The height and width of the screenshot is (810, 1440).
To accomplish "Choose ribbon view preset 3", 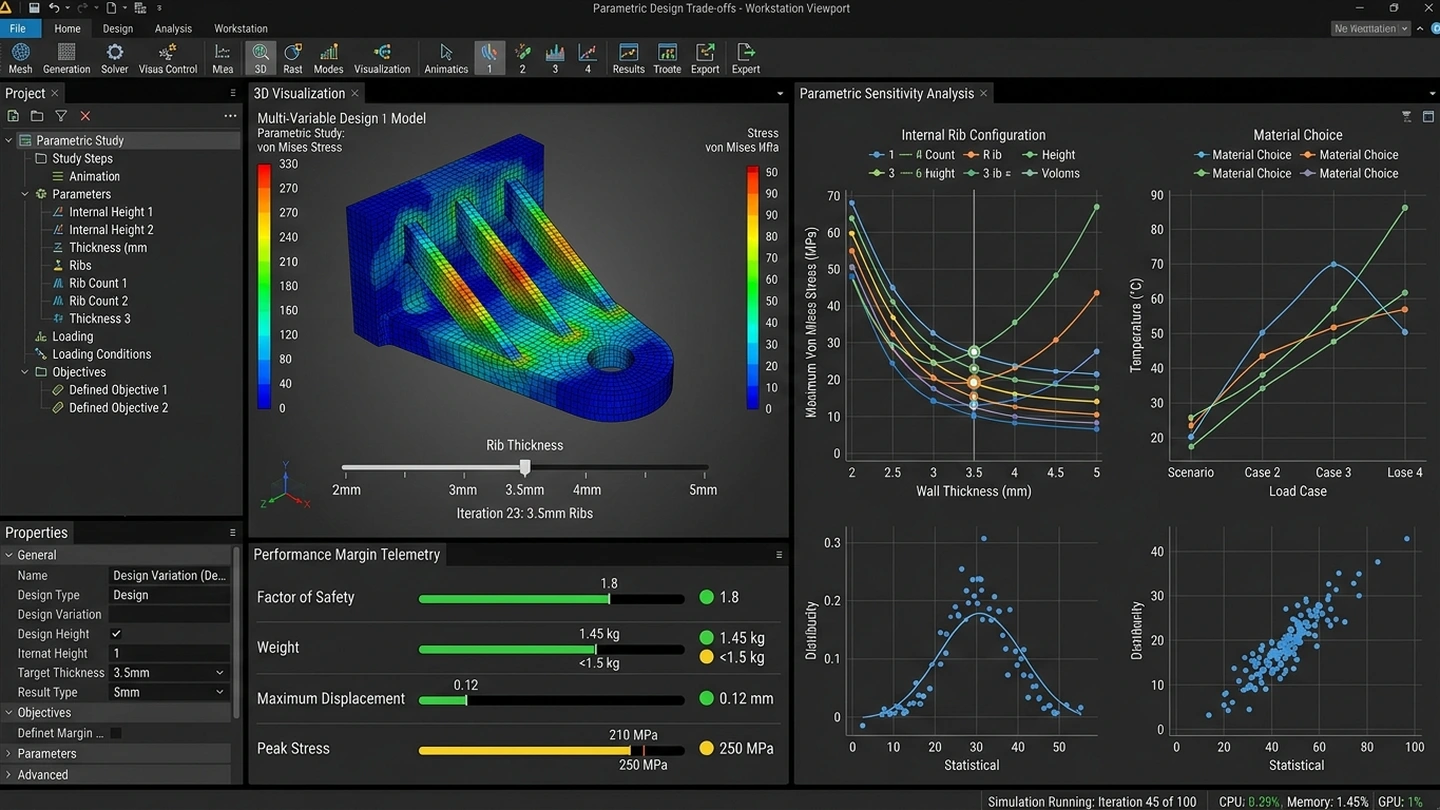I will click(x=555, y=59).
